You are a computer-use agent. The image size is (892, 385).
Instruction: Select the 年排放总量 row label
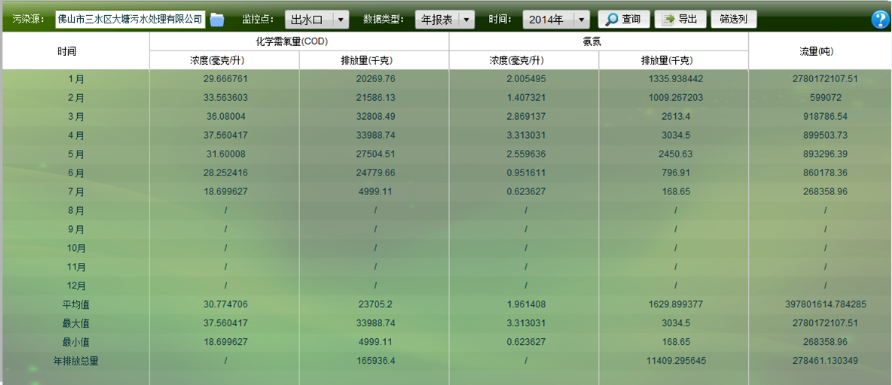tap(76, 361)
